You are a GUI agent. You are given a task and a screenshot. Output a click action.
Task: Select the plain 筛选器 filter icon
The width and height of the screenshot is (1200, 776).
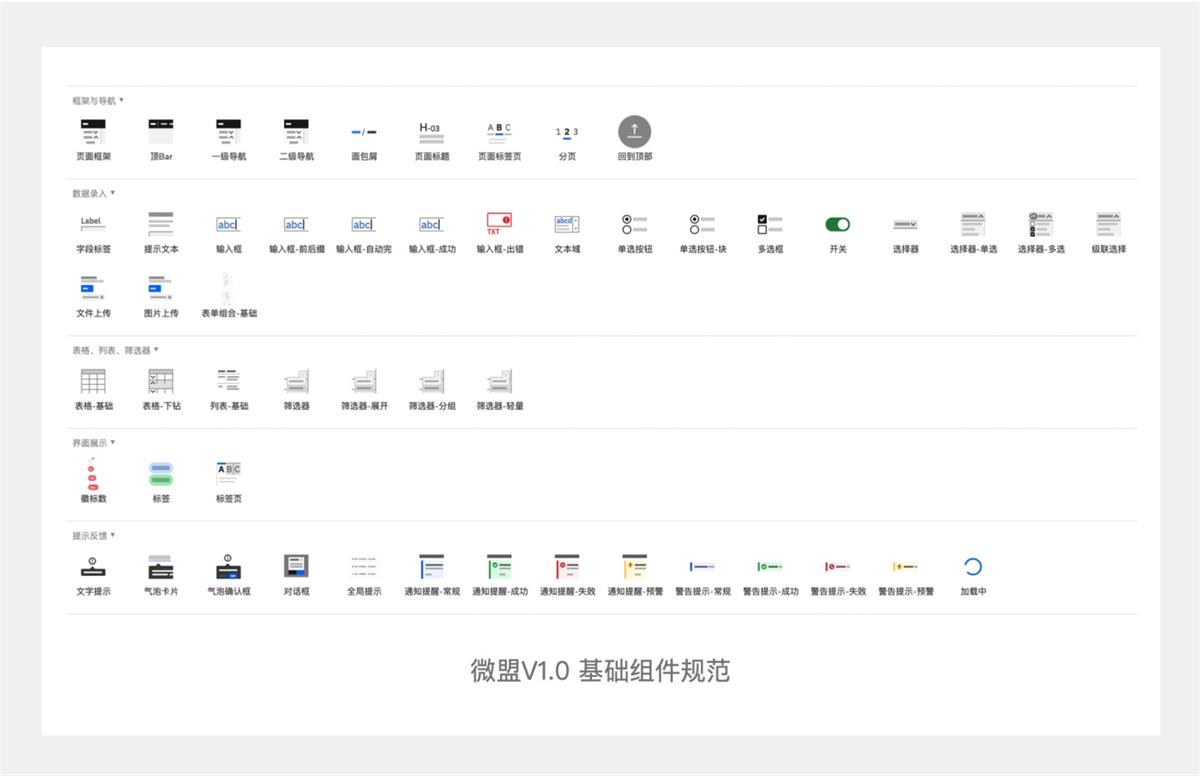click(296, 381)
